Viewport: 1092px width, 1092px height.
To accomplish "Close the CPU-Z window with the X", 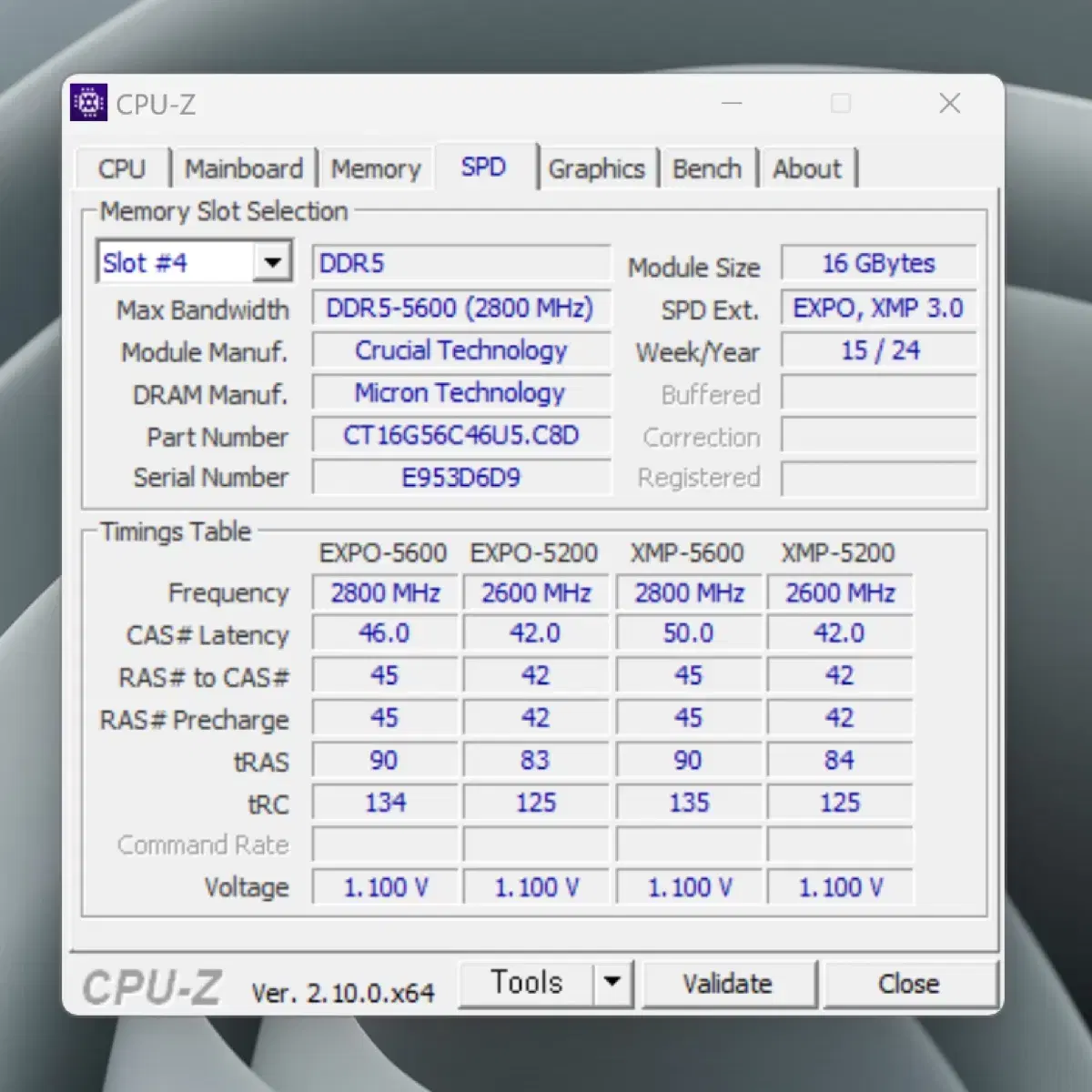I will [x=950, y=104].
